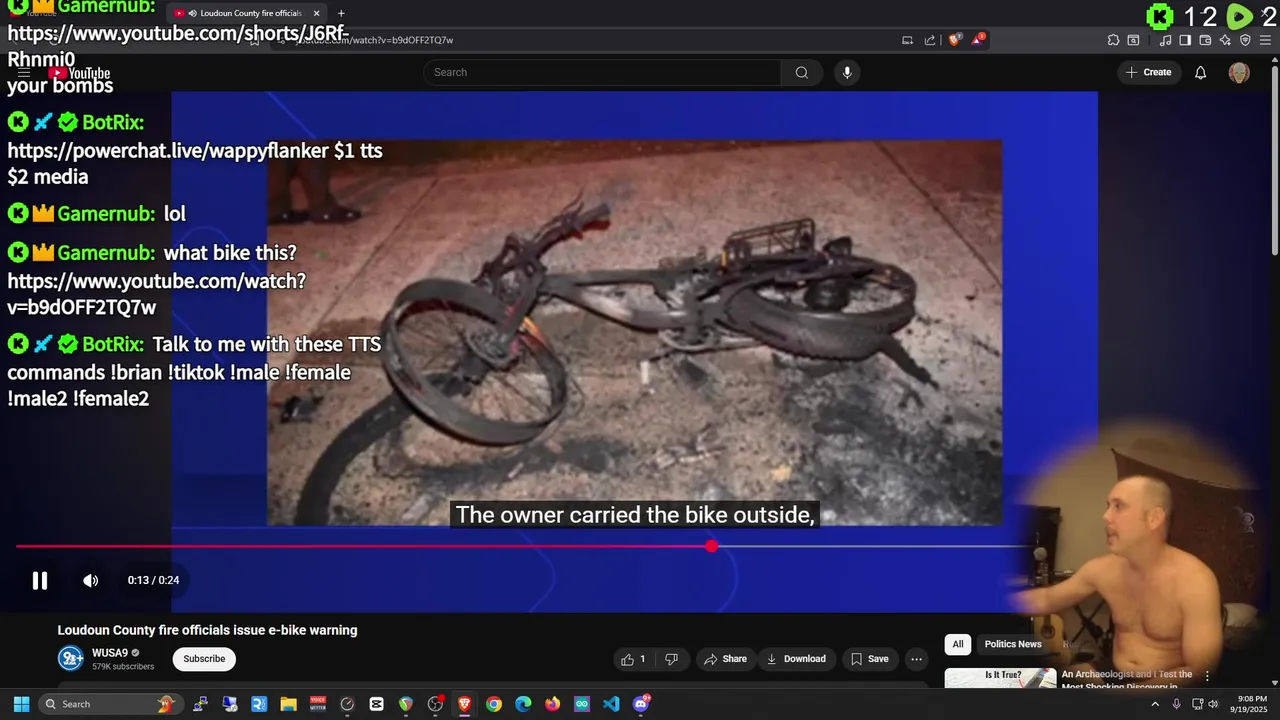Dislike the video with thumbs down
1280x720 pixels.
672,659
